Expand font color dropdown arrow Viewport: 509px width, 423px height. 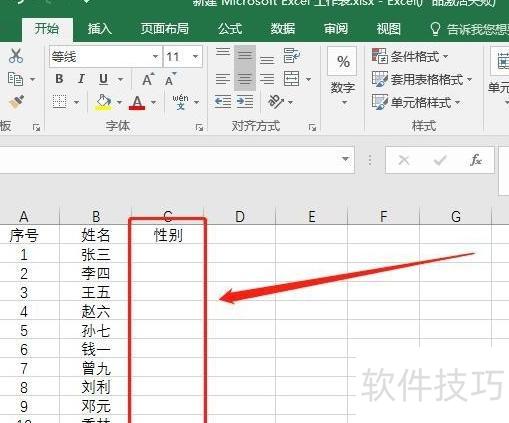coord(153,102)
